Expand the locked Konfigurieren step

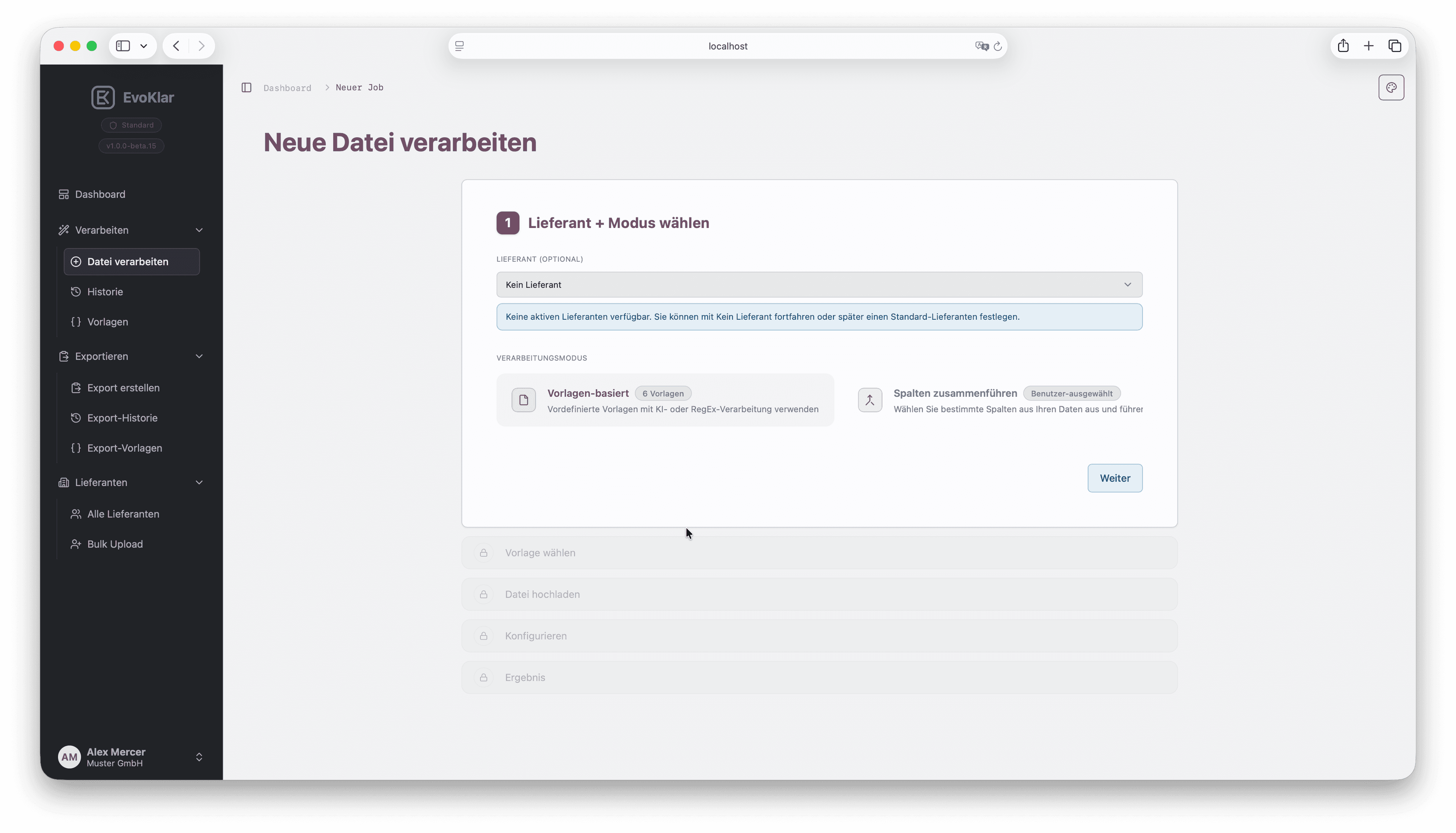point(818,636)
